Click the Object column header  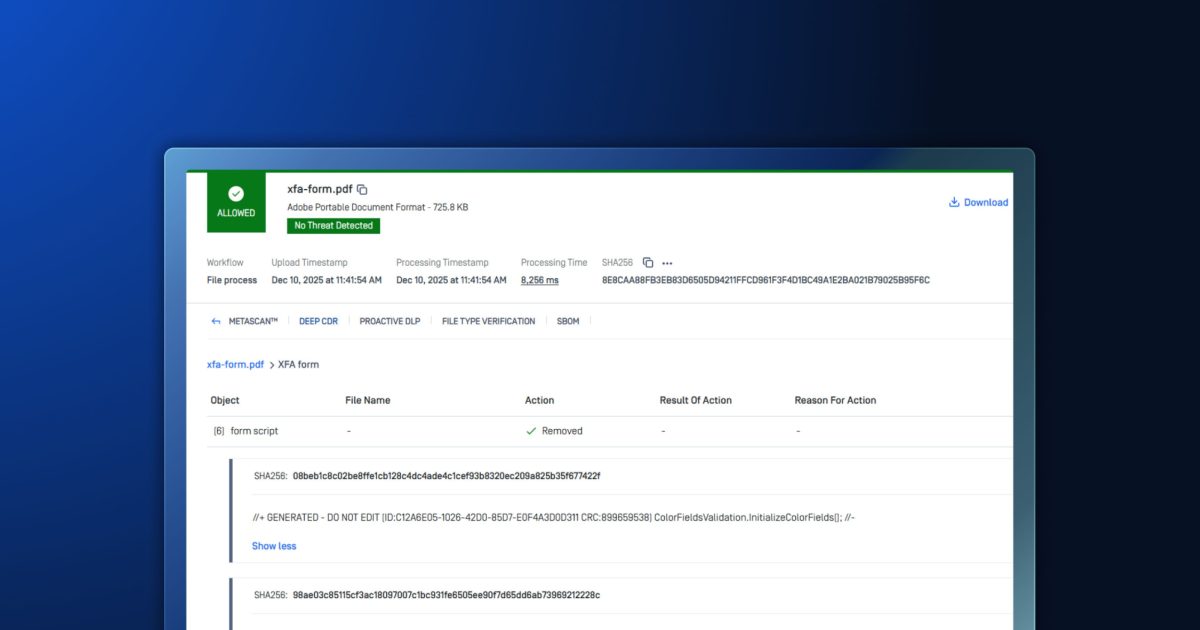(x=225, y=400)
